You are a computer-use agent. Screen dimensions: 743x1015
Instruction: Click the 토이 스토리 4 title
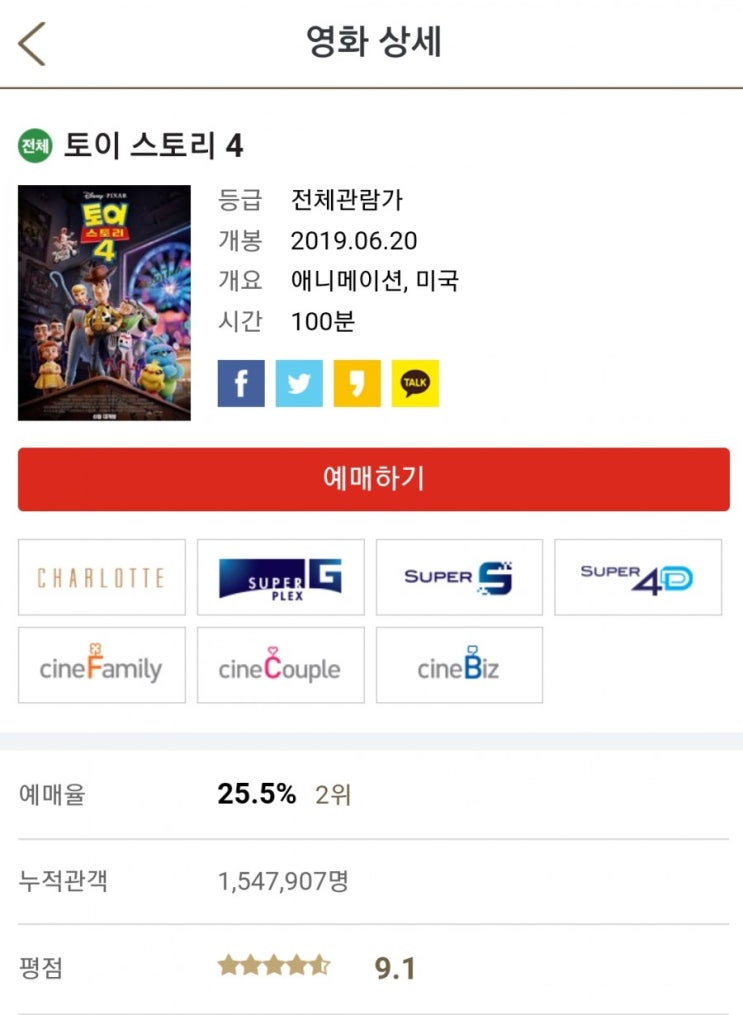click(153, 145)
